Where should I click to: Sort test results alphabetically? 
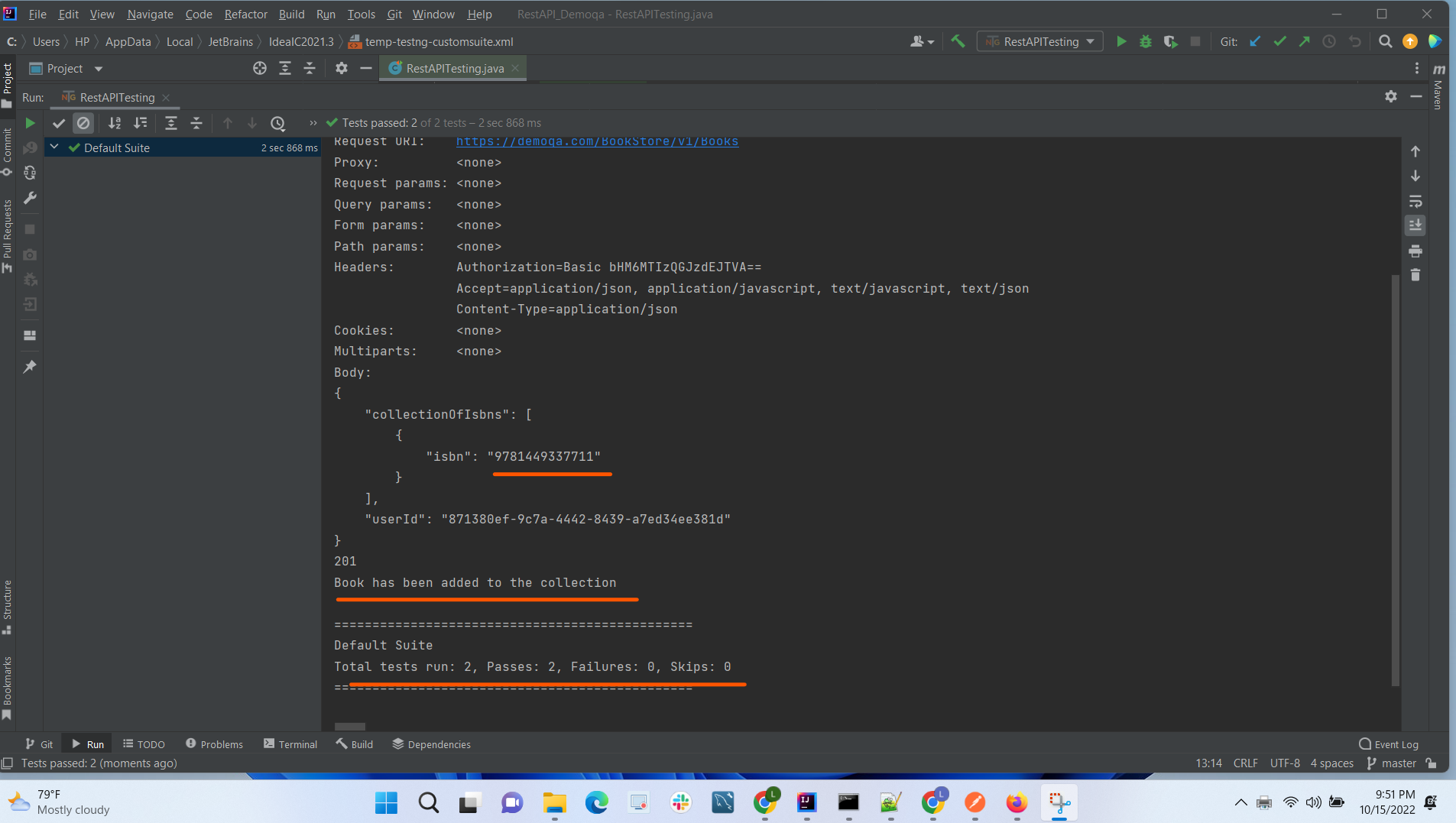click(x=115, y=123)
